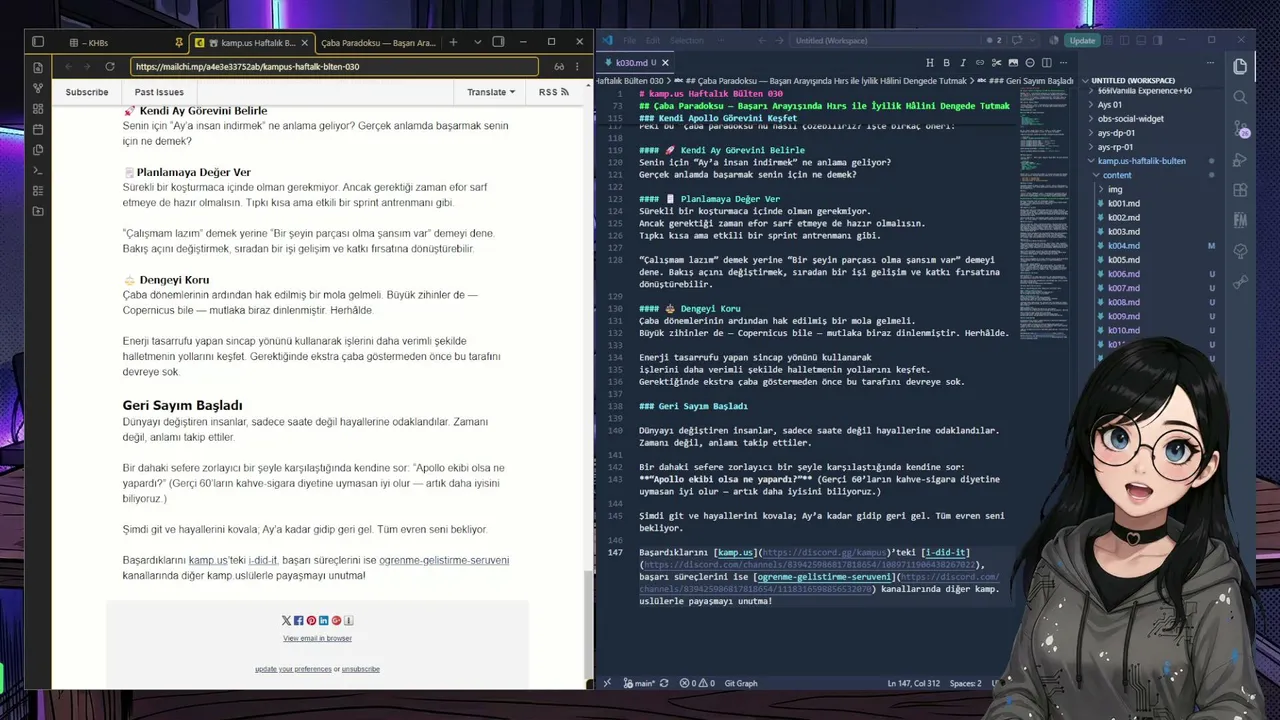Expand the Ays 01 folder
The width and height of the screenshot is (1280, 720).
point(1110,104)
